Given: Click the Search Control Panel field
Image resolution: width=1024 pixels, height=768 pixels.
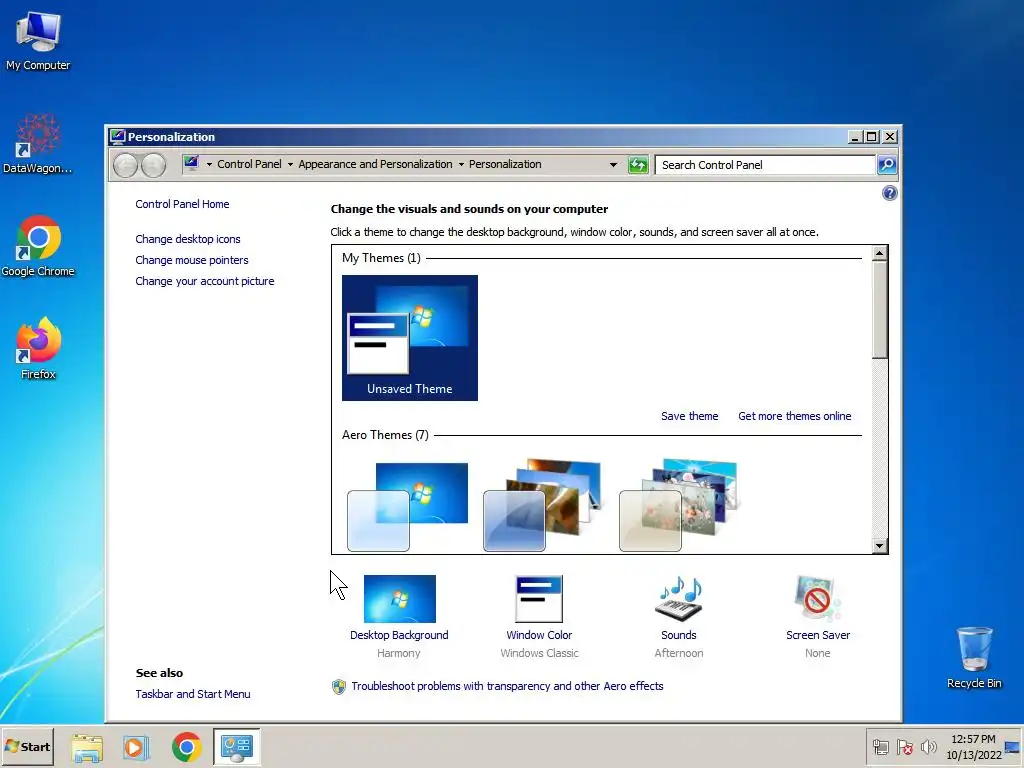Looking at the screenshot, I should coord(765,165).
